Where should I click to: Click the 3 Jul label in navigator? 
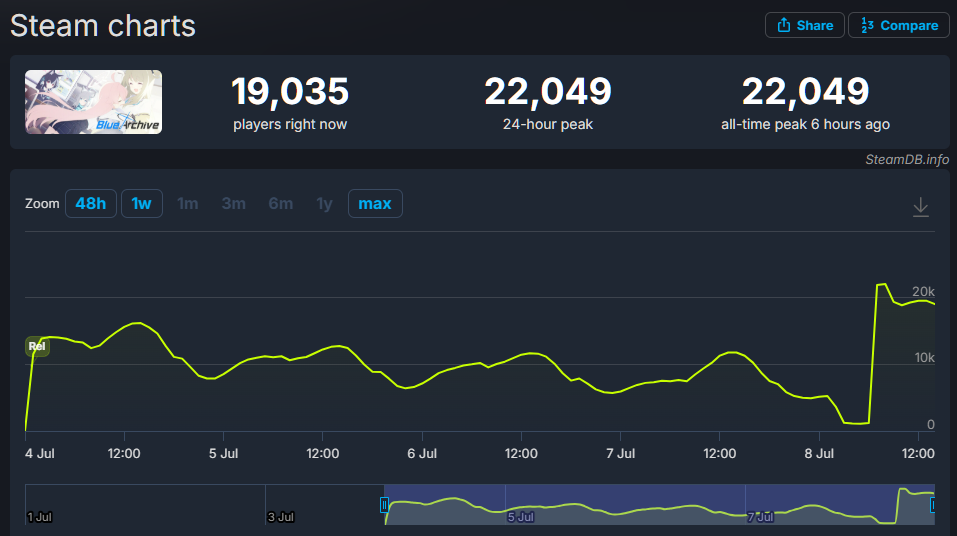pyautogui.click(x=281, y=517)
